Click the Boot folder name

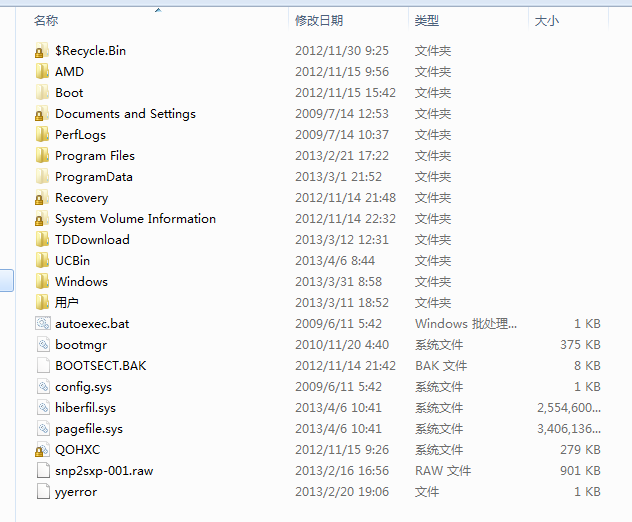click(x=69, y=93)
